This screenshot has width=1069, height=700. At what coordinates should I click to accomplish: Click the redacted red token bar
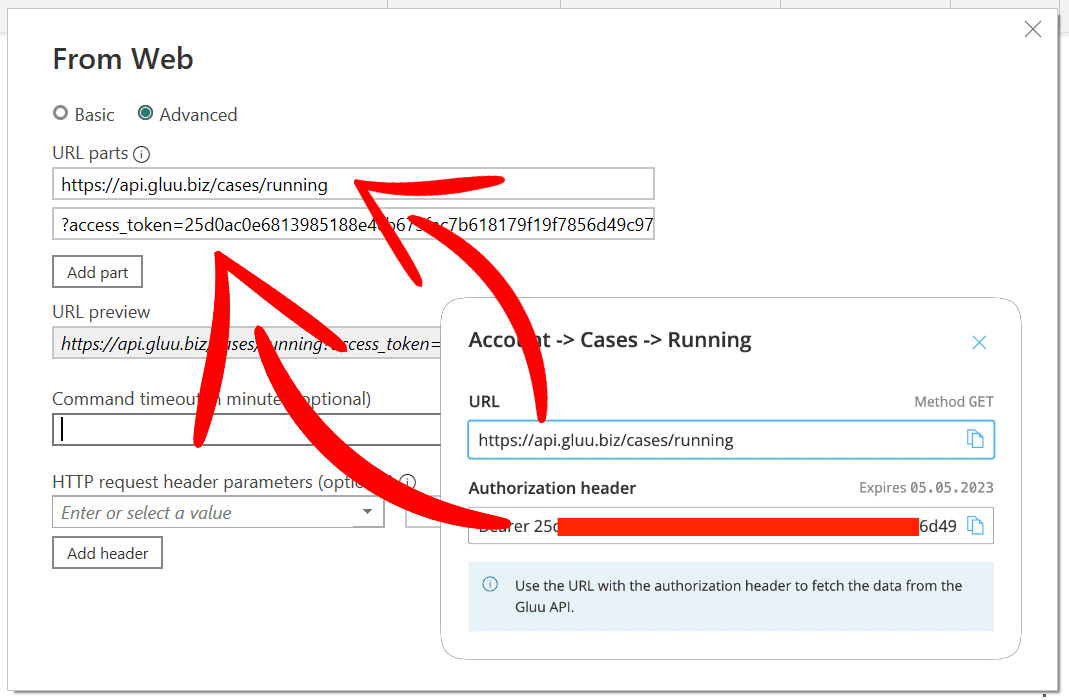pyautogui.click(x=737, y=524)
